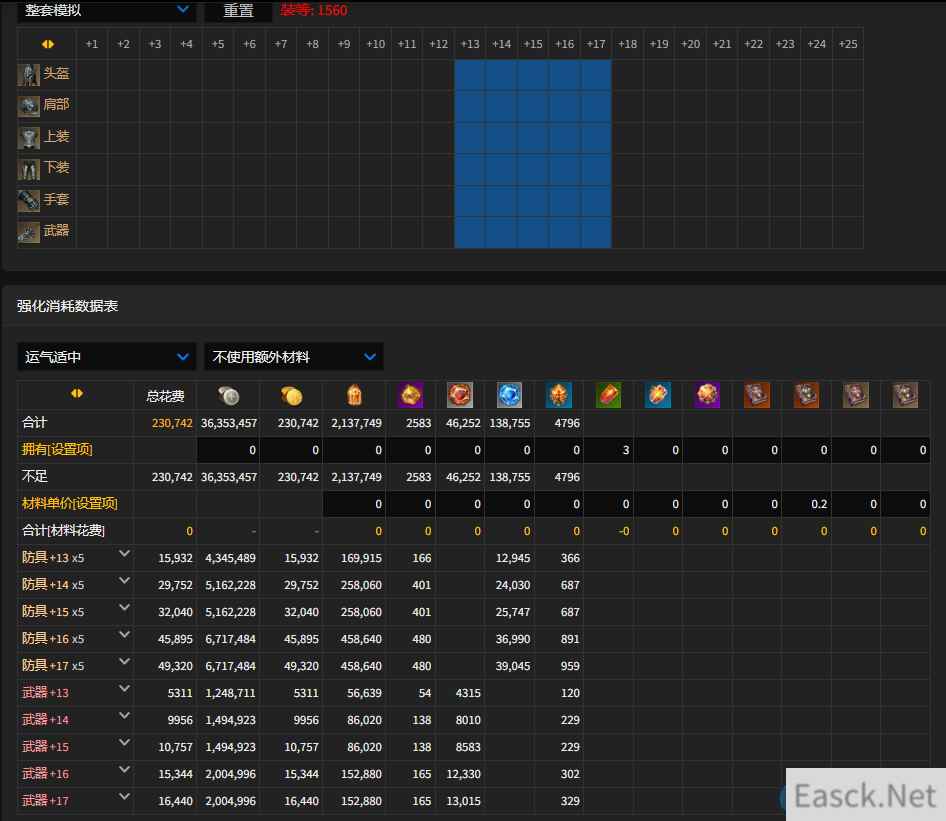Screen dimensions: 946x821
Task: Click the third book material icon
Action: coord(856,395)
